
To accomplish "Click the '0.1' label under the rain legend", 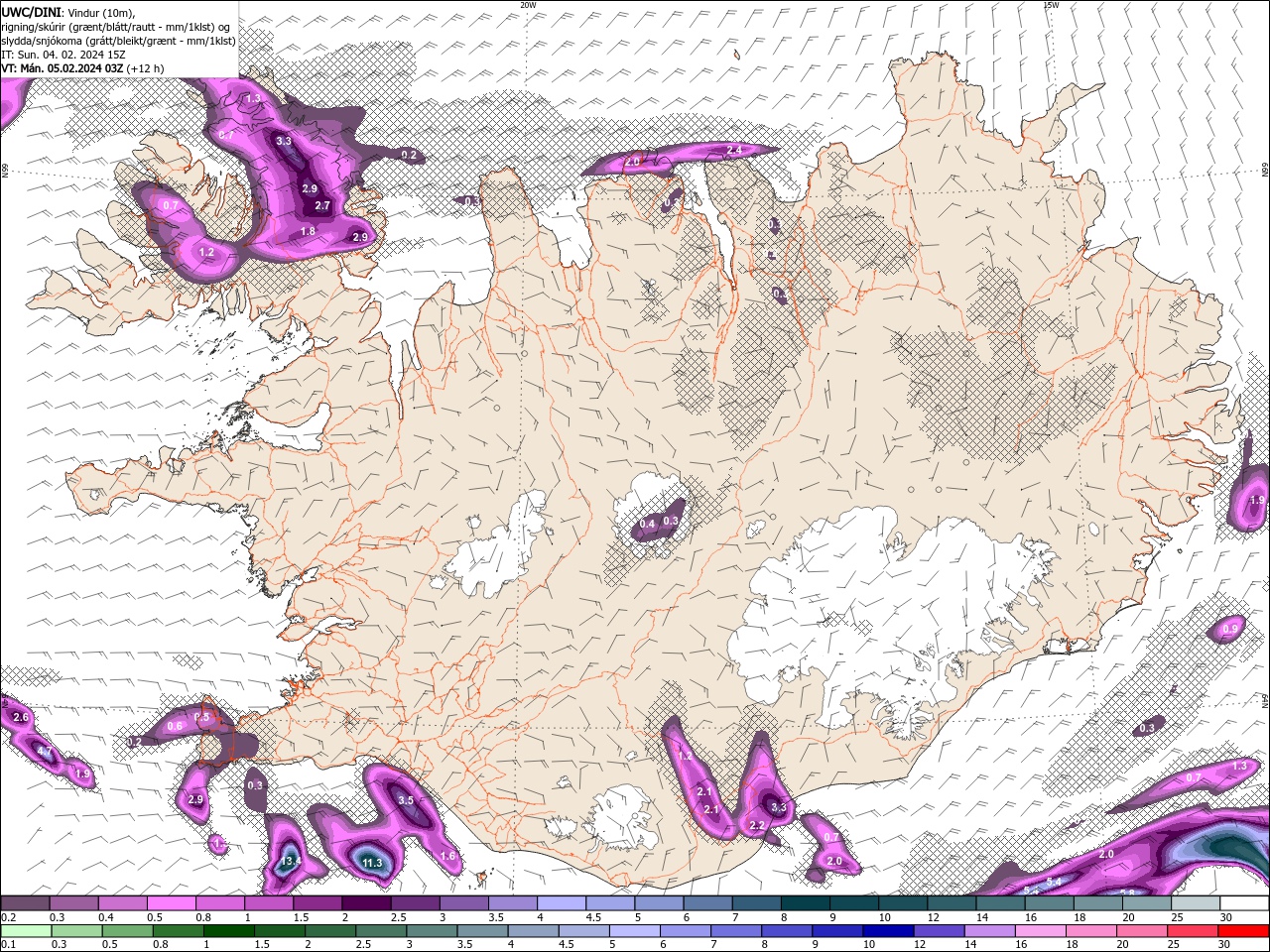I will coord(9,944).
